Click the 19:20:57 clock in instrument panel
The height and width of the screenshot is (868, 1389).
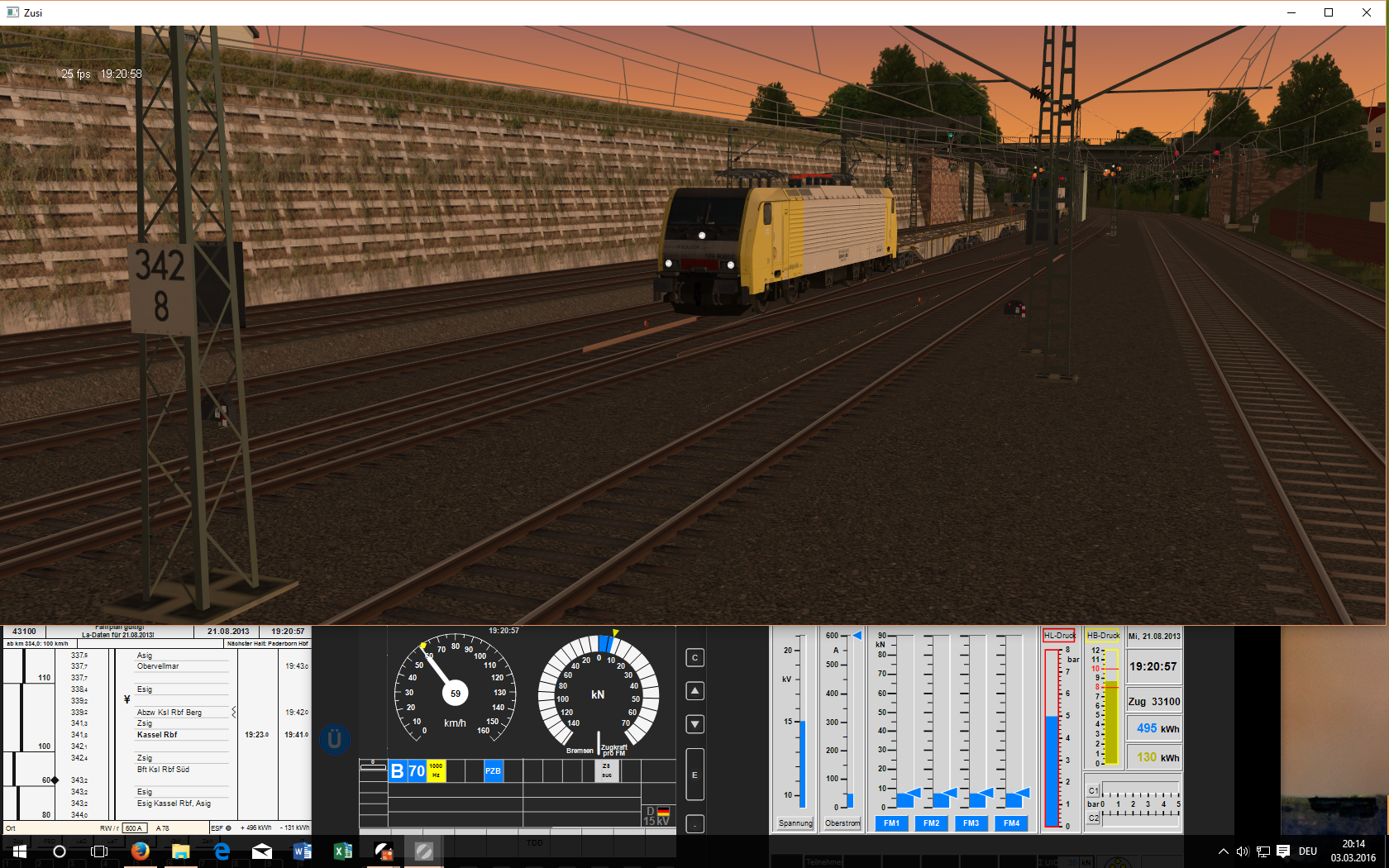point(1153,666)
